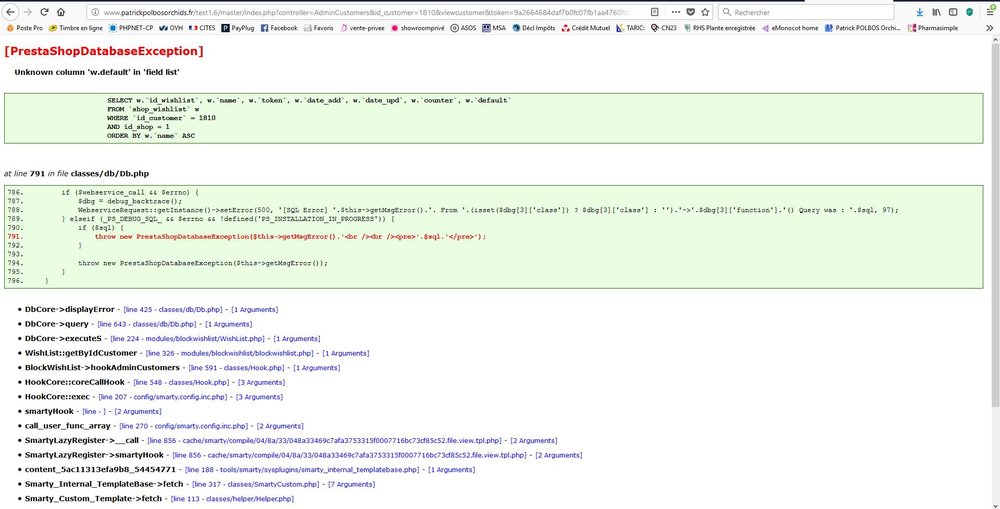Expand the 3 Arguments of HookCore::exec

pos(259,397)
